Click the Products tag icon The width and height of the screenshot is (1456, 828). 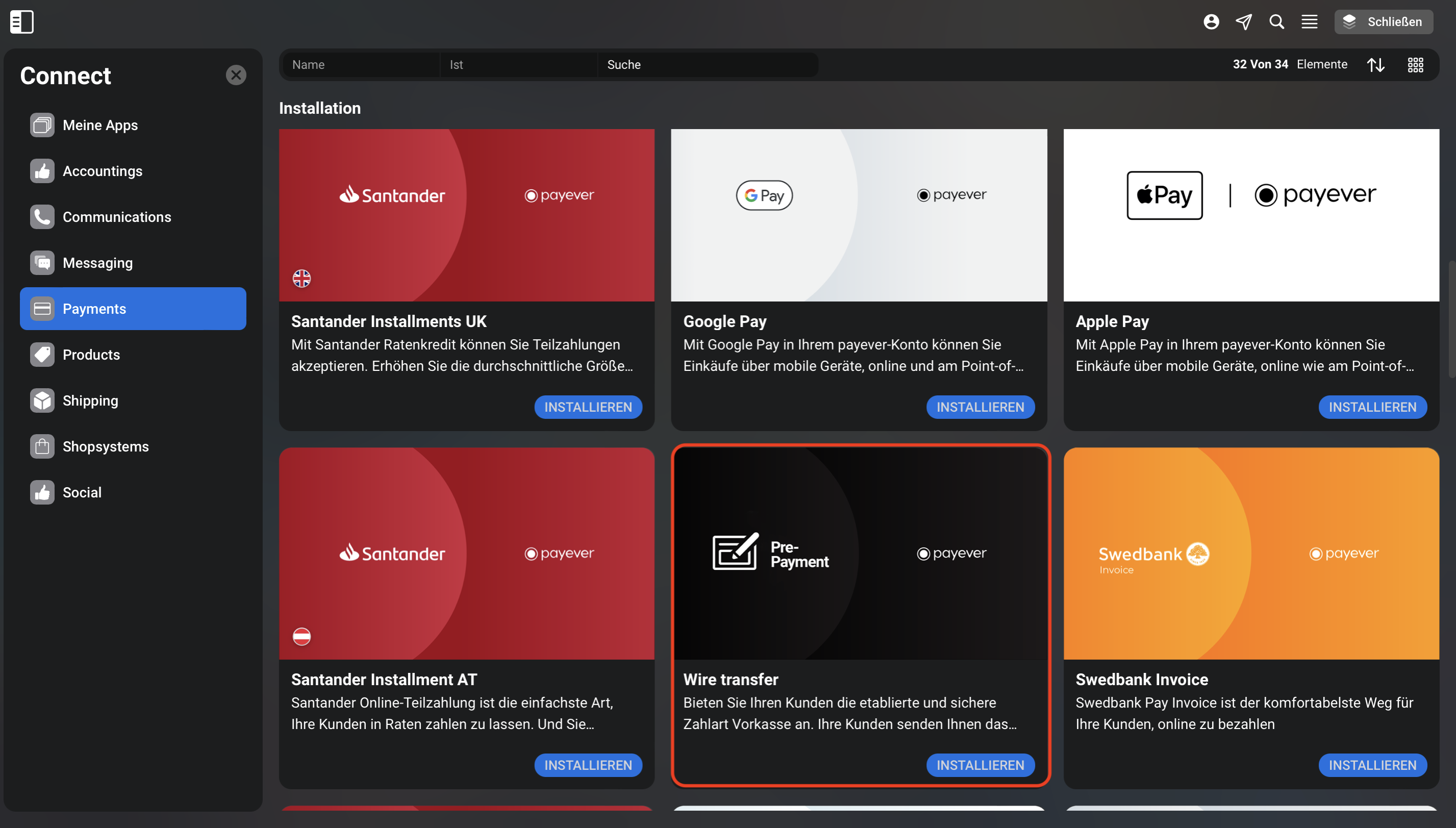pyautogui.click(x=42, y=355)
